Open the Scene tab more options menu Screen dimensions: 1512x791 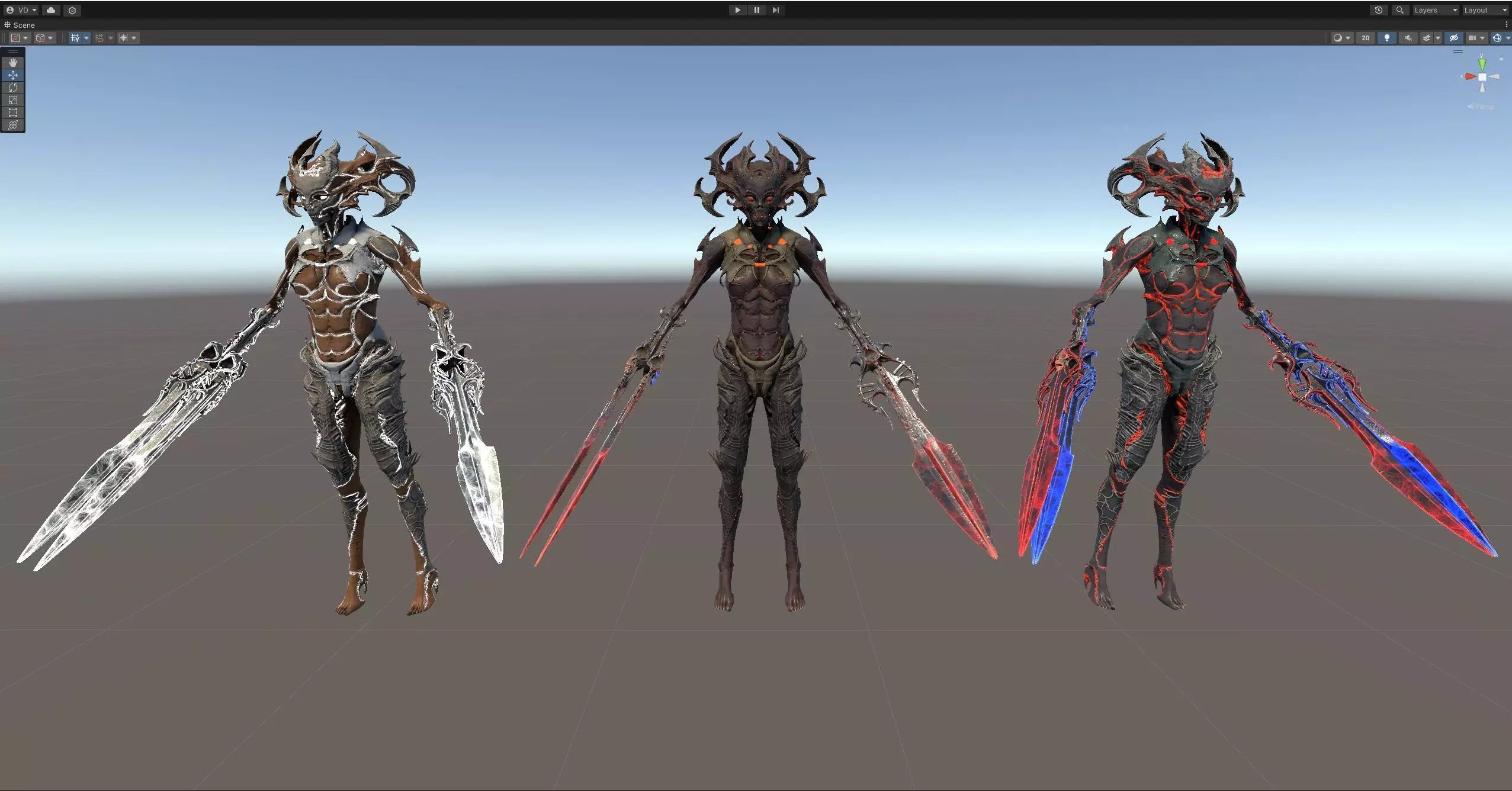click(1507, 25)
